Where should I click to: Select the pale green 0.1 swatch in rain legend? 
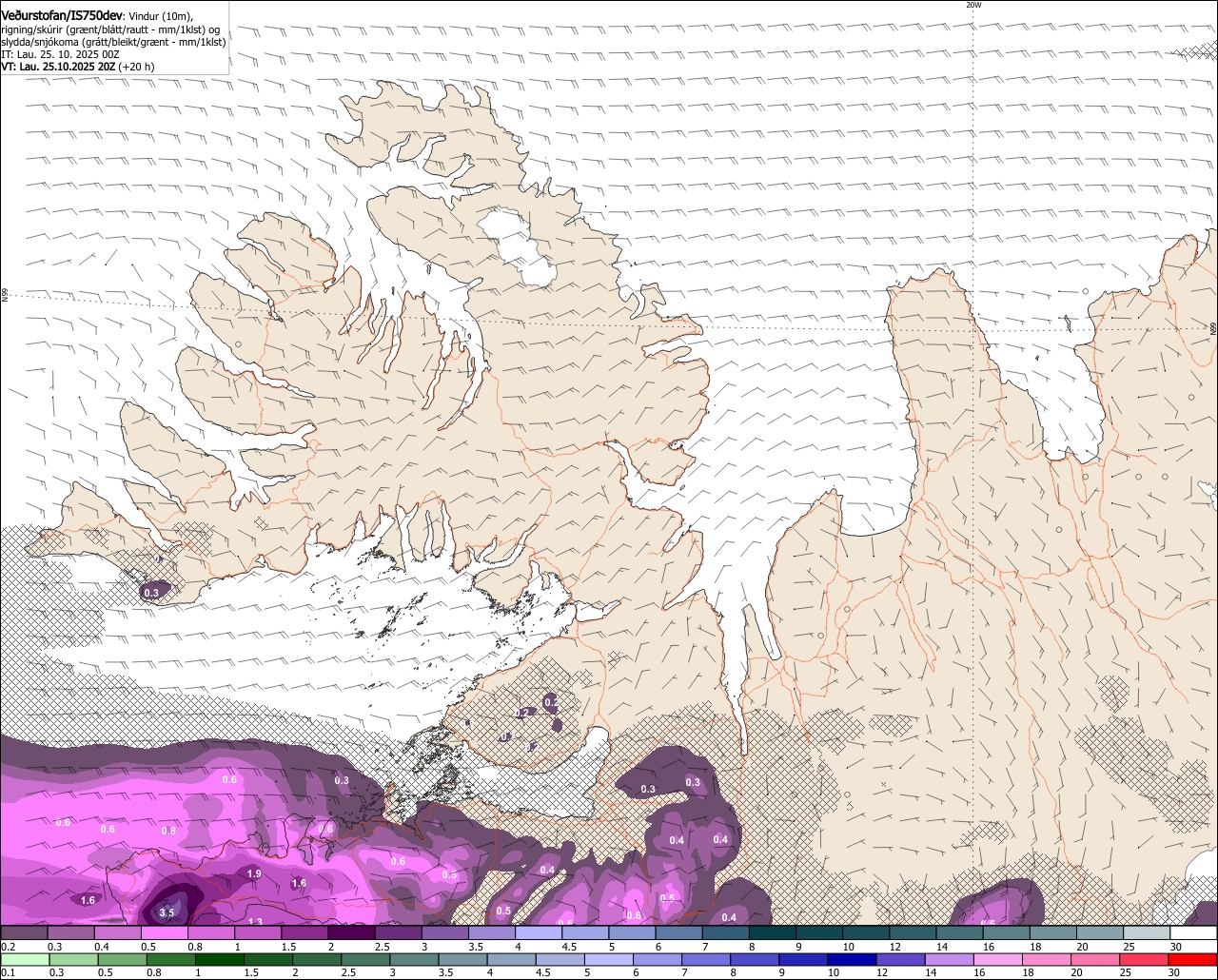[25, 959]
